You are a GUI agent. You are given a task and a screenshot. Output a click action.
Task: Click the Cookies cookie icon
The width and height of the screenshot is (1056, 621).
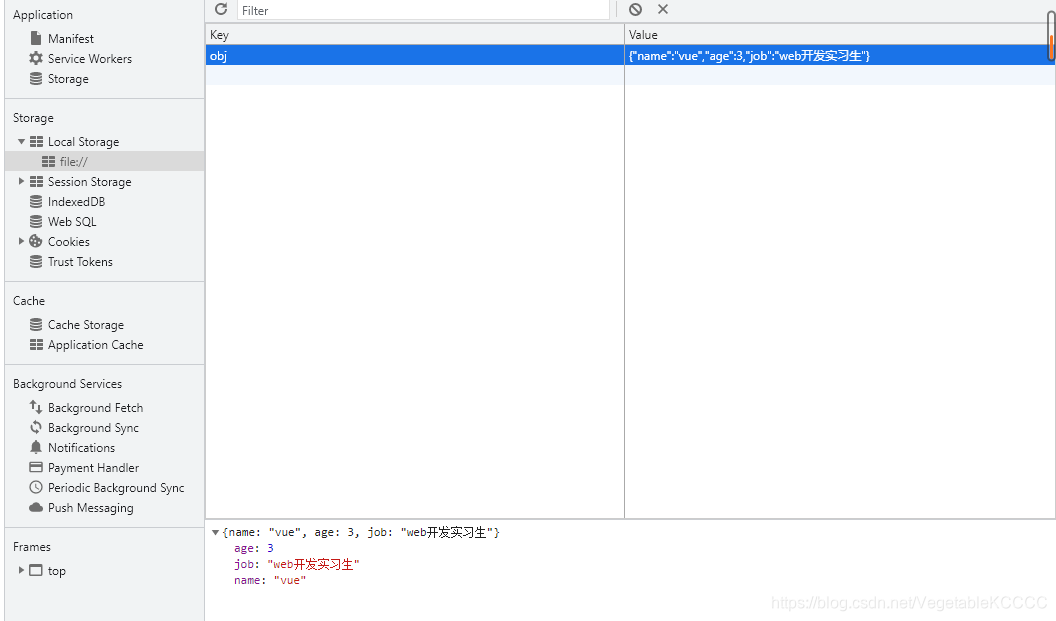pos(36,241)
